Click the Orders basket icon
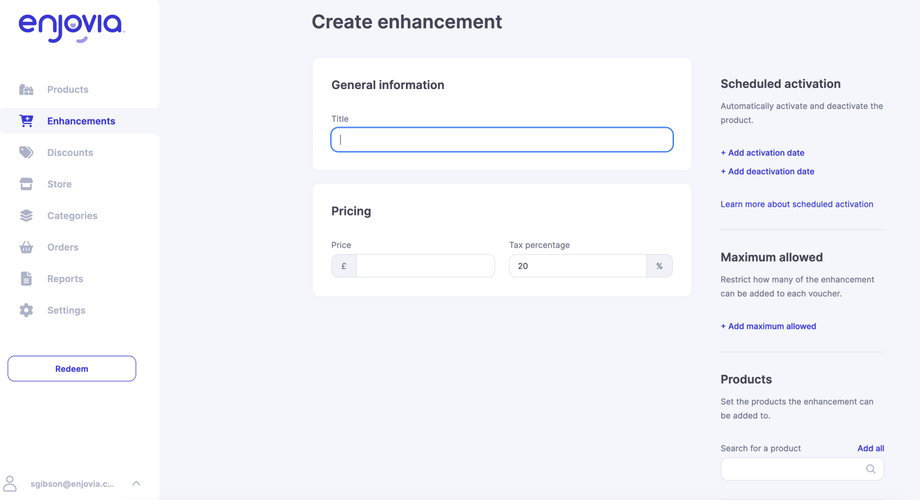The height and width of the screenshot is (500, 920). (26, 247)
